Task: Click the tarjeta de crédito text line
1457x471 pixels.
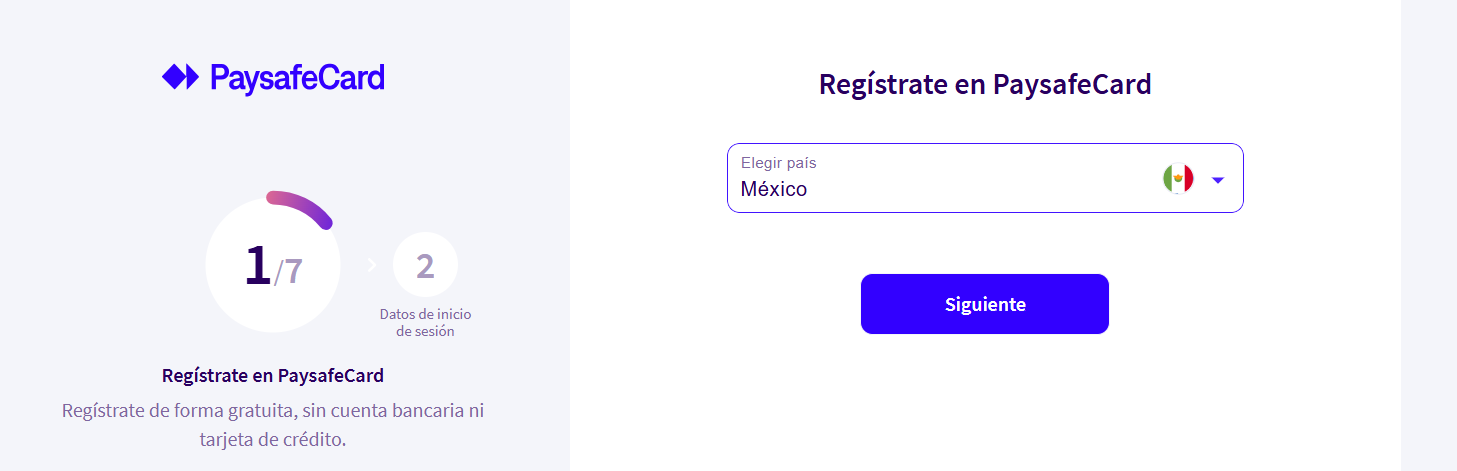Action: pos(273,438)
